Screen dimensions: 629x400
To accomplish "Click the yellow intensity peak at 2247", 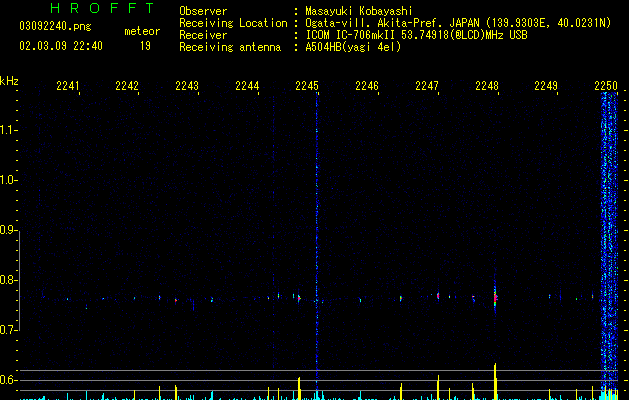I will tap(438, 387).
